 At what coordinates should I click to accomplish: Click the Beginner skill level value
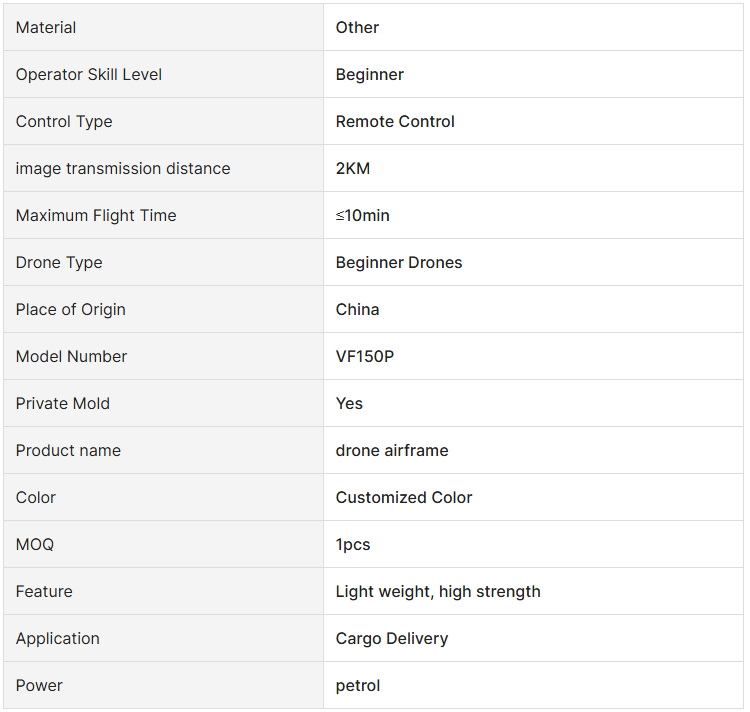coord(370,75)
